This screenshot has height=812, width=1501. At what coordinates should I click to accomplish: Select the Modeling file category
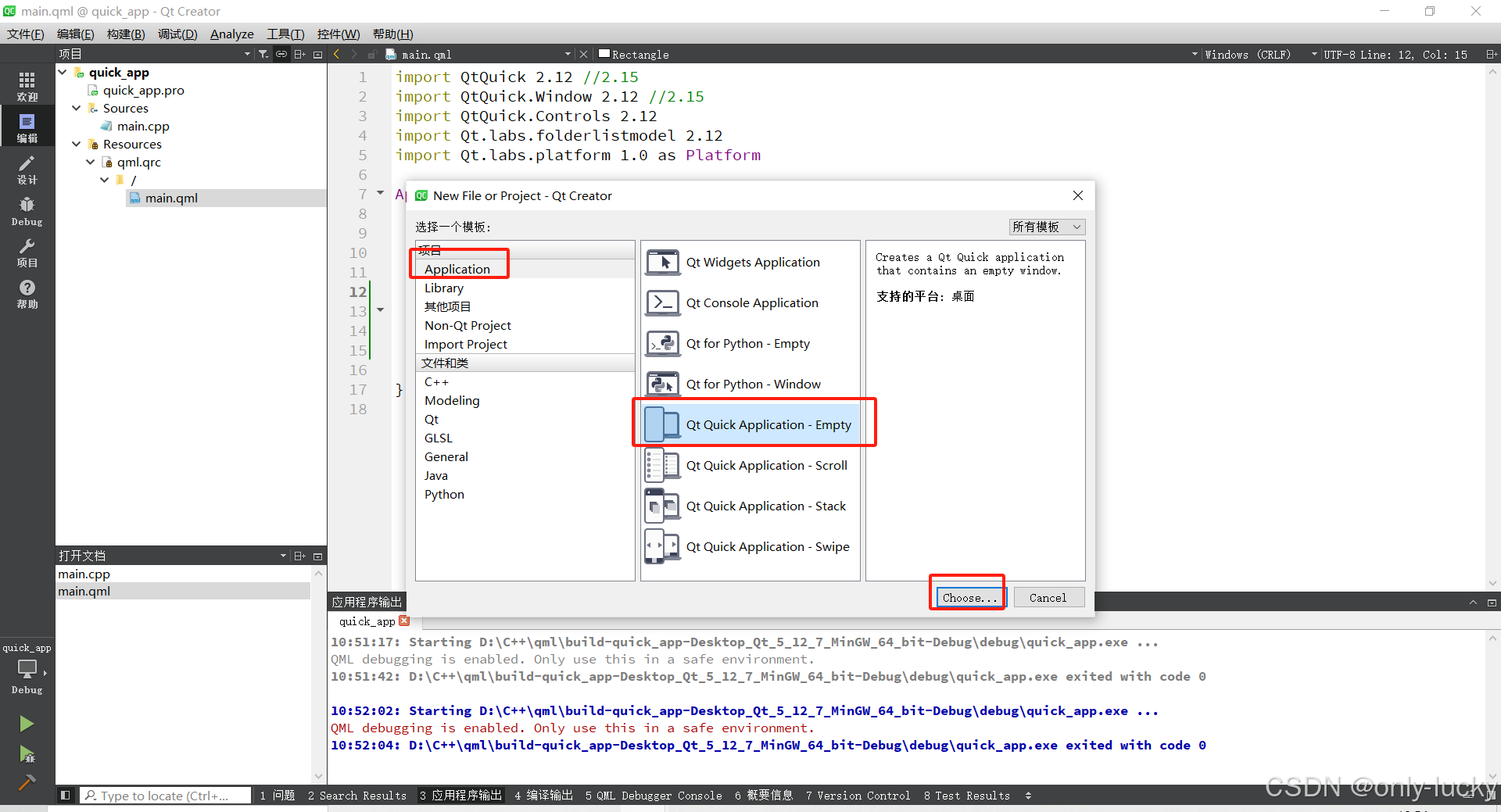525,400
